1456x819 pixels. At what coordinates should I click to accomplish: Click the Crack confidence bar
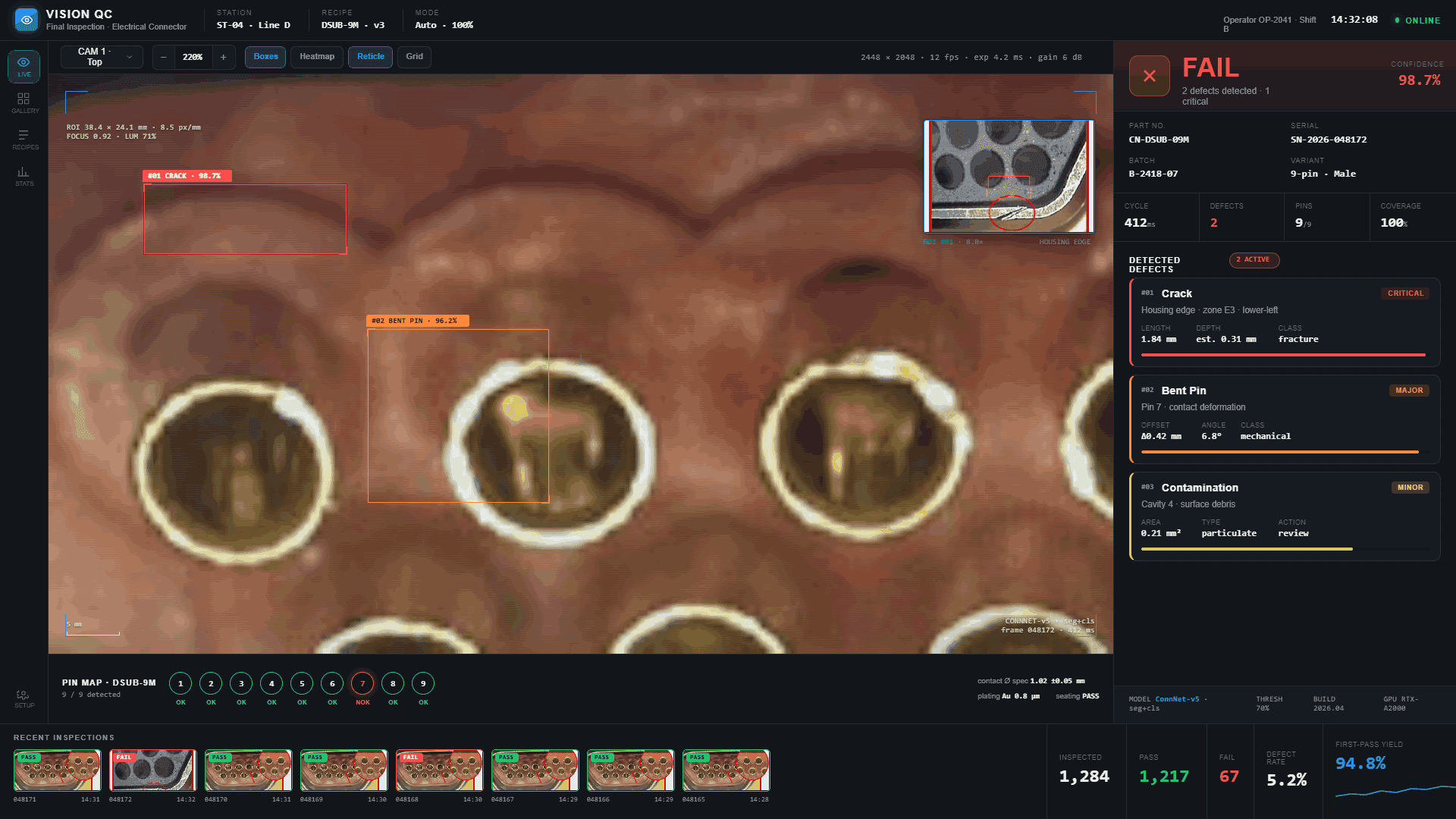point(1285,355)
